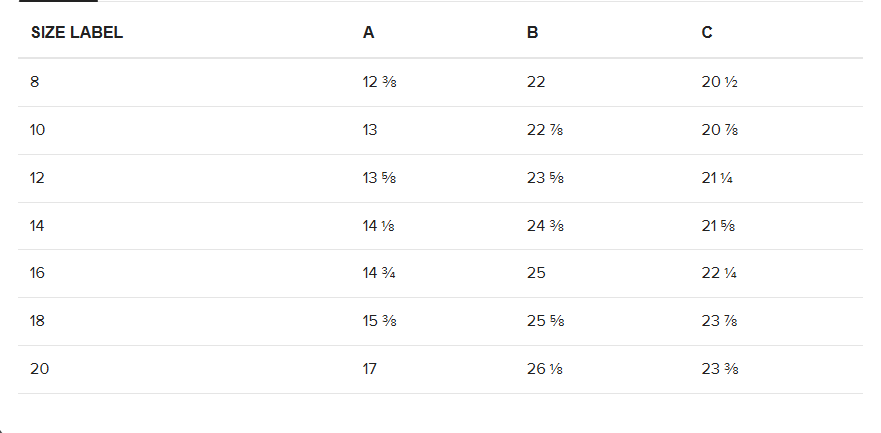Click column header B

(532, 33)
